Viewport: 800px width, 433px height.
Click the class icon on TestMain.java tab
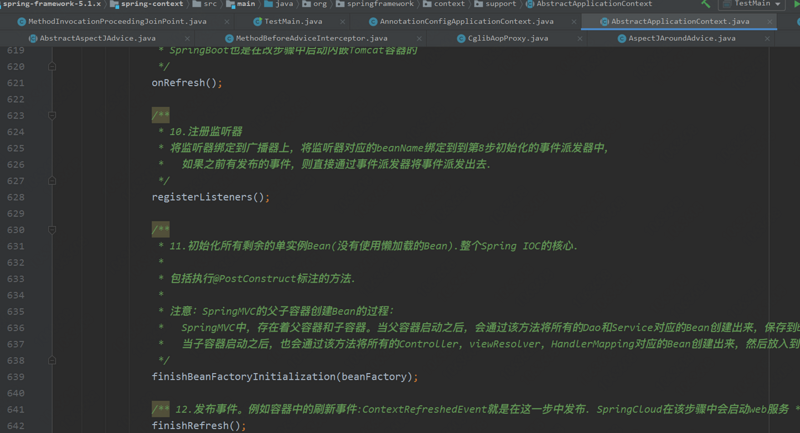click(258, 21)
